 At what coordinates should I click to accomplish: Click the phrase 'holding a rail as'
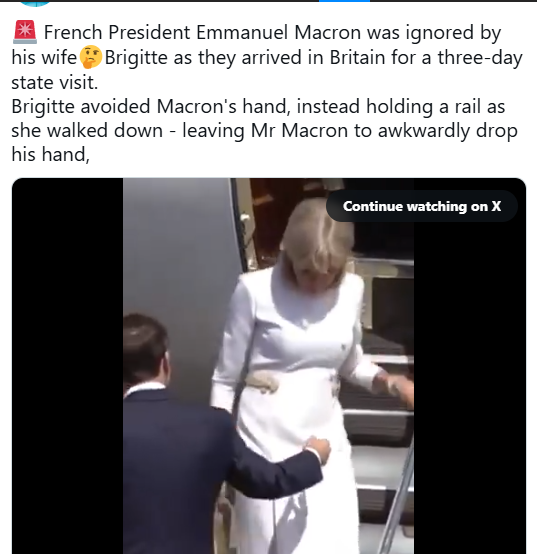[x=435, y=106]
